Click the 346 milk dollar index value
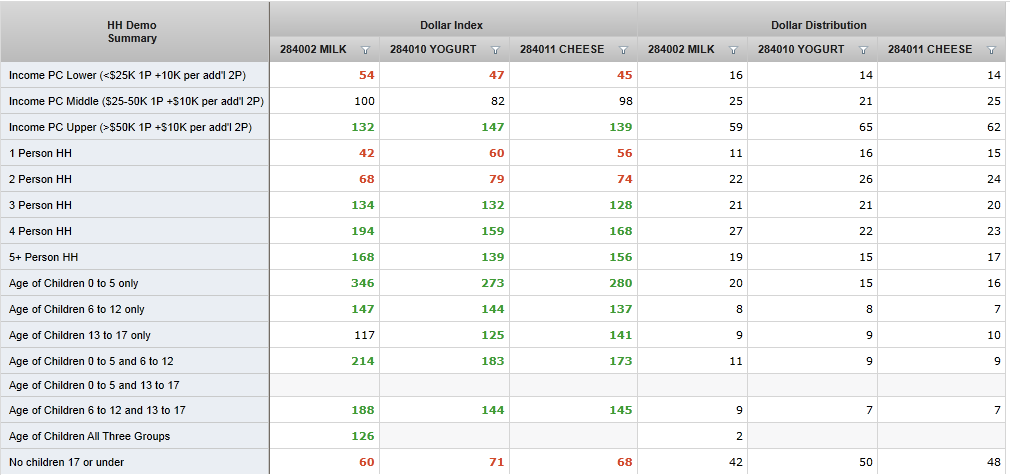1010x475 pixels. pyautogui.click(x=362, y=283)
